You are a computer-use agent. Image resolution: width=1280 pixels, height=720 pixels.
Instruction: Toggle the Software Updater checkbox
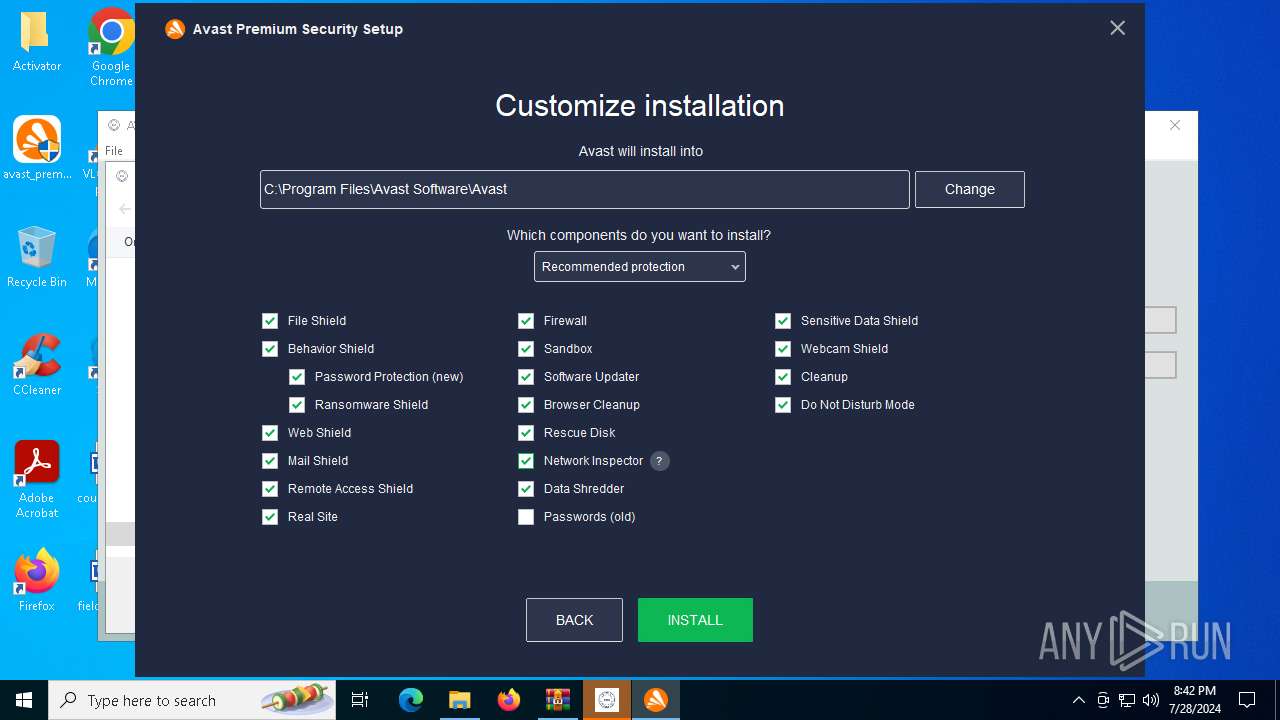pos(526,377)
